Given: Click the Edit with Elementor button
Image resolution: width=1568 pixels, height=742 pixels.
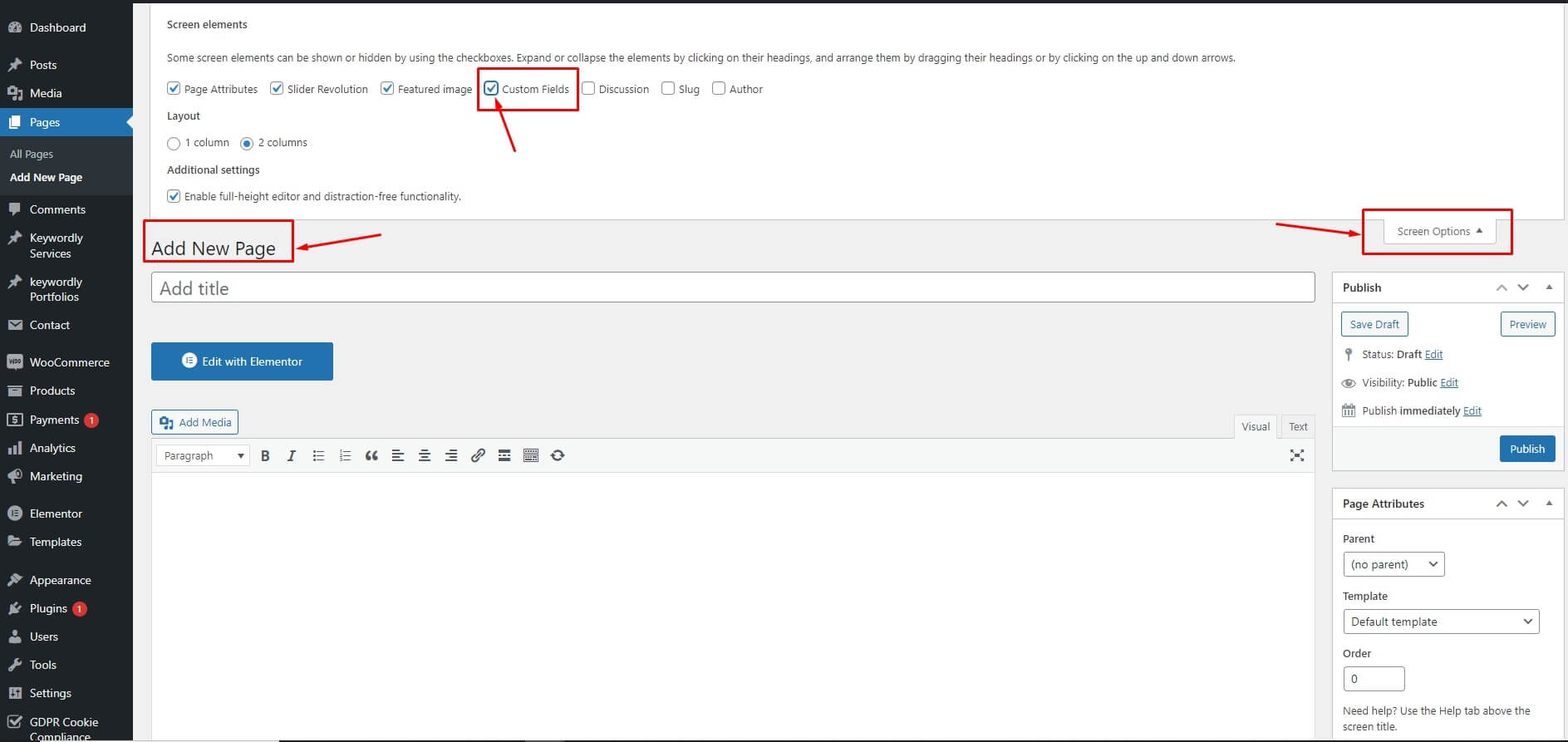Looking at the screenshot, I should (242, 361).
